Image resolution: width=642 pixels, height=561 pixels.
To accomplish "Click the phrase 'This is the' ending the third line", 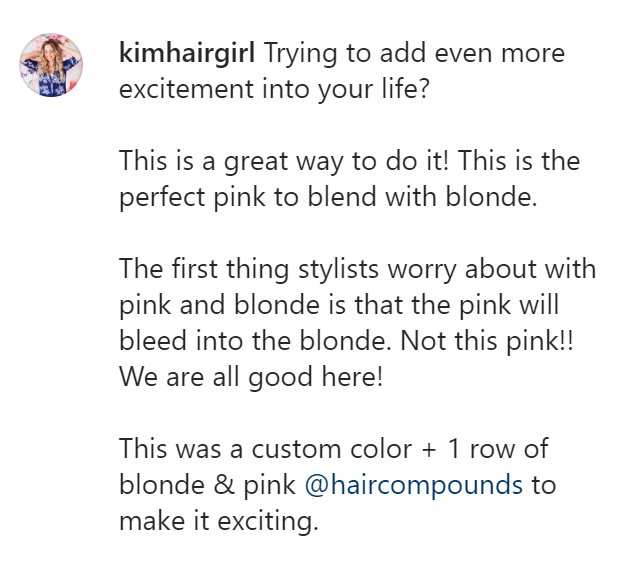I will 519,161.
